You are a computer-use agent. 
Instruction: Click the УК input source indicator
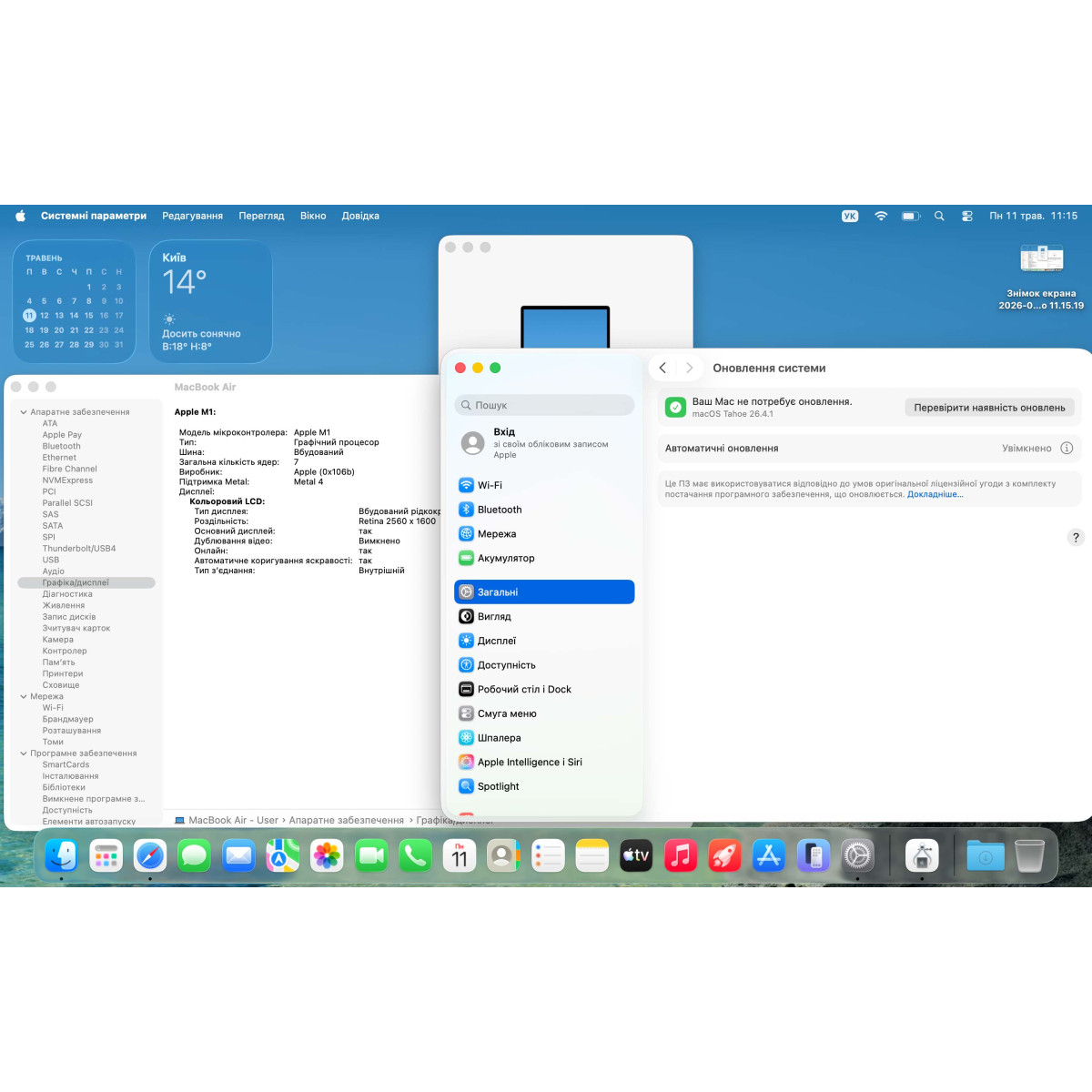850,217
